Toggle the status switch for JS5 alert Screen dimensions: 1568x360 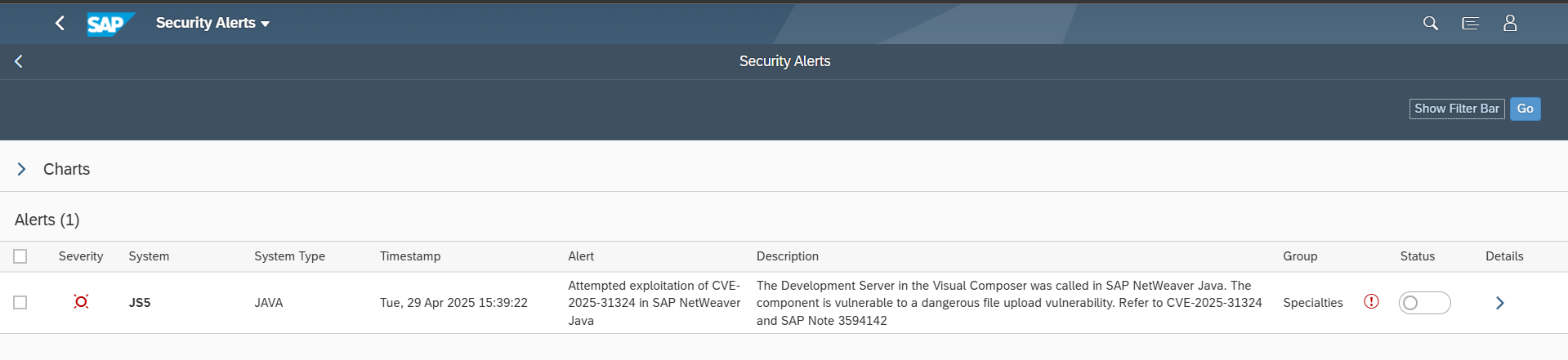pos(1424,303)
